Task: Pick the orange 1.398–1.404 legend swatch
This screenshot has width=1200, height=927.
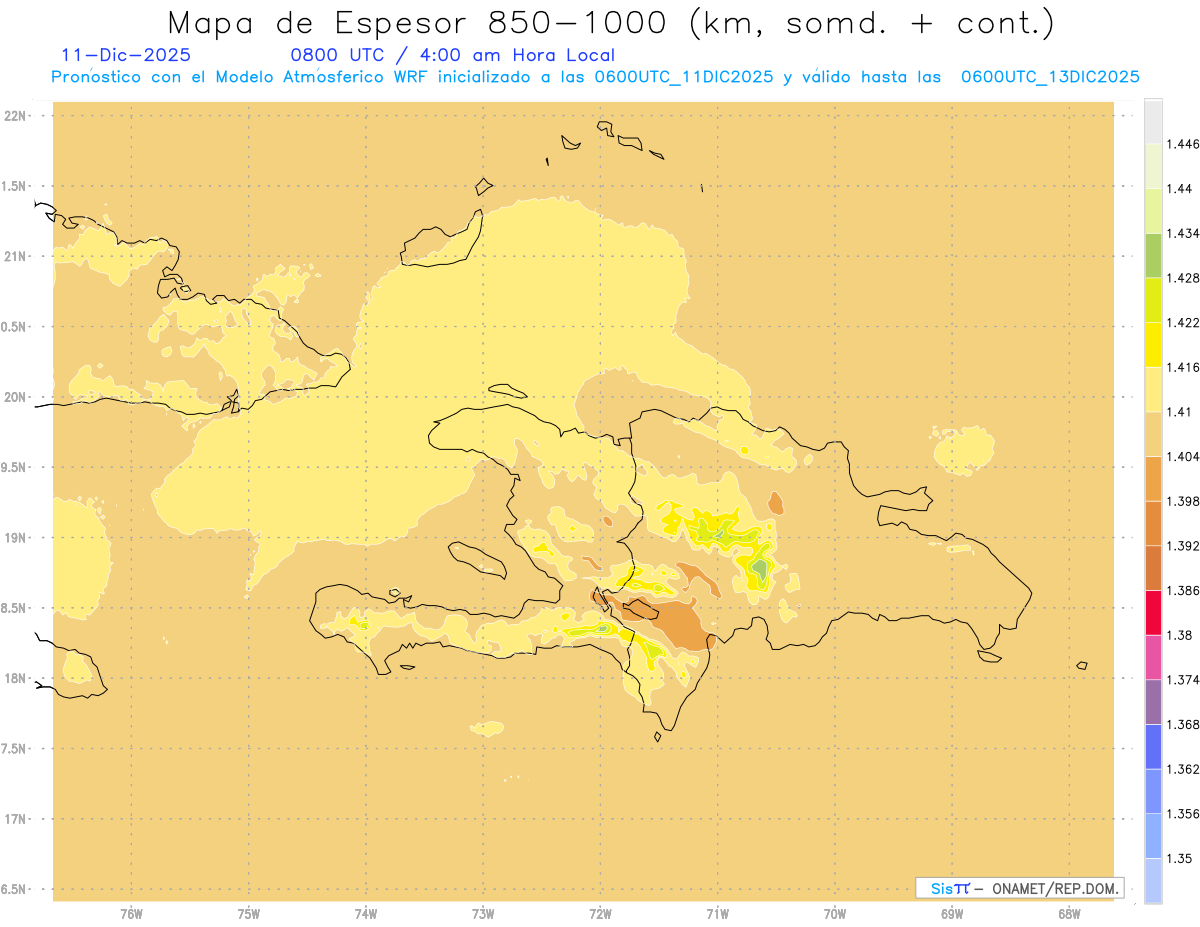Action: click(1153, 478)
